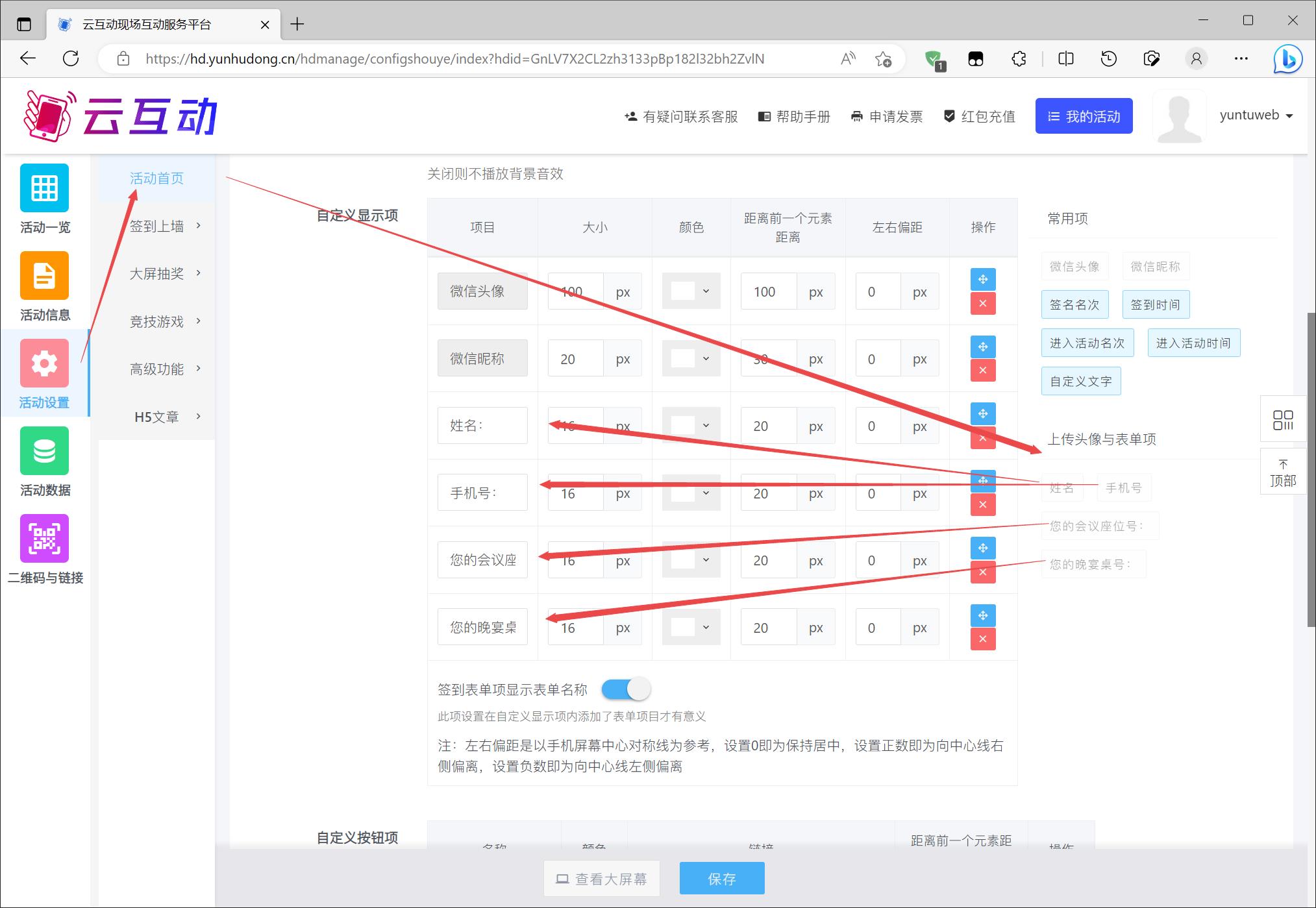Click the floating QR code widget icon
Screen dimensions: 1316x908
tap(1282, 420)
